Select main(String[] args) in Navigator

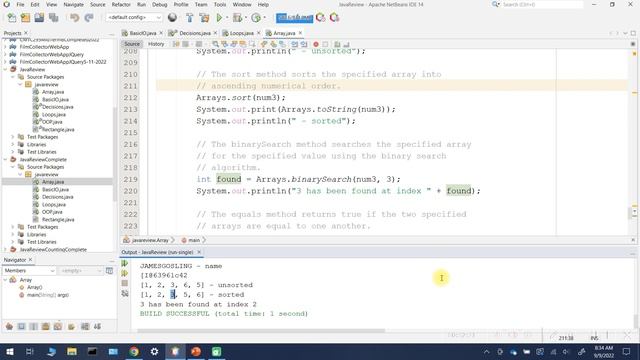[x=48, y=295]
